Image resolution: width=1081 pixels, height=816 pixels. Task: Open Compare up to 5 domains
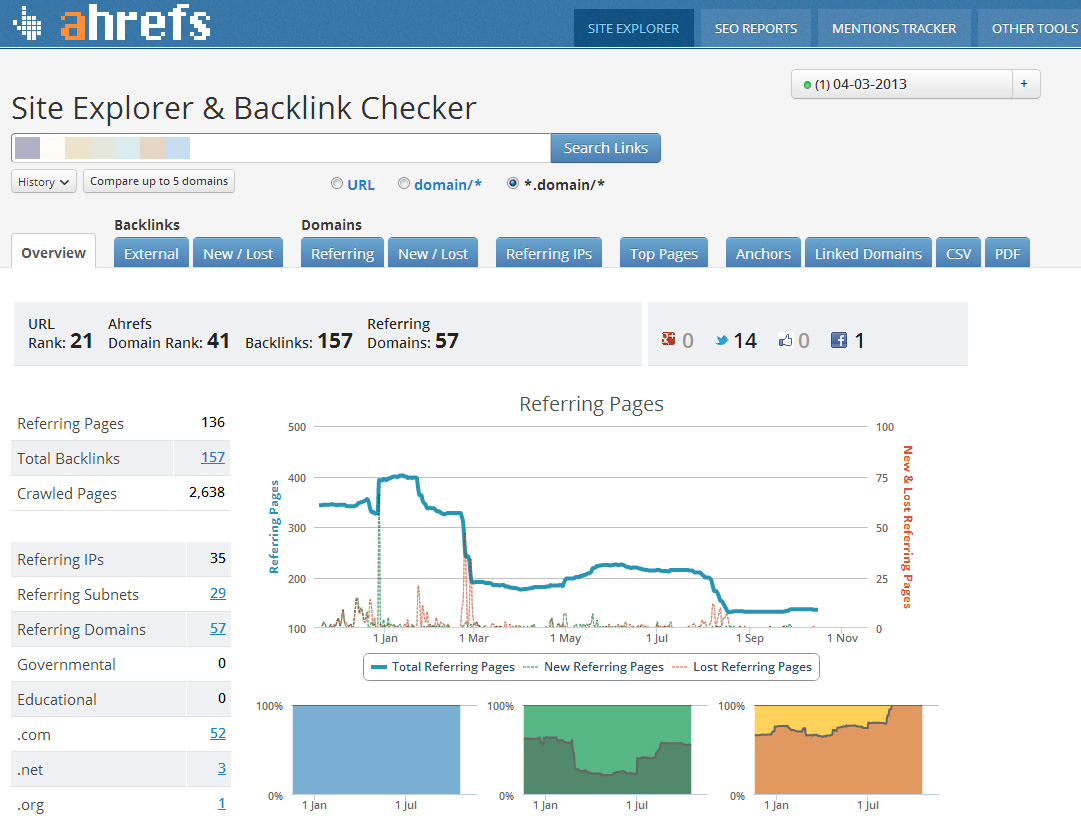[160, 181]
